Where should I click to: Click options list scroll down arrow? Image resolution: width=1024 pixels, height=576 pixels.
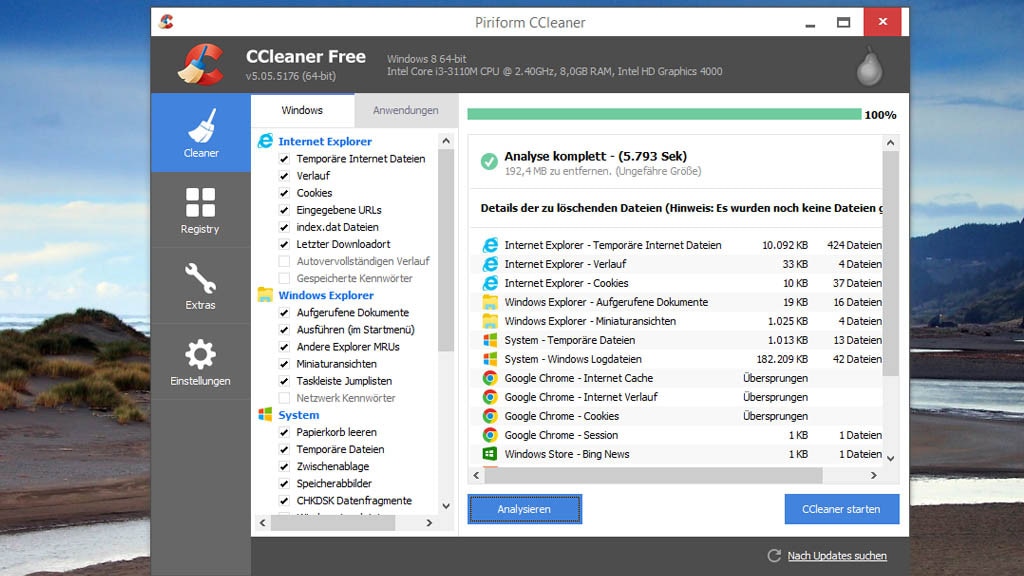click(446, 506)
